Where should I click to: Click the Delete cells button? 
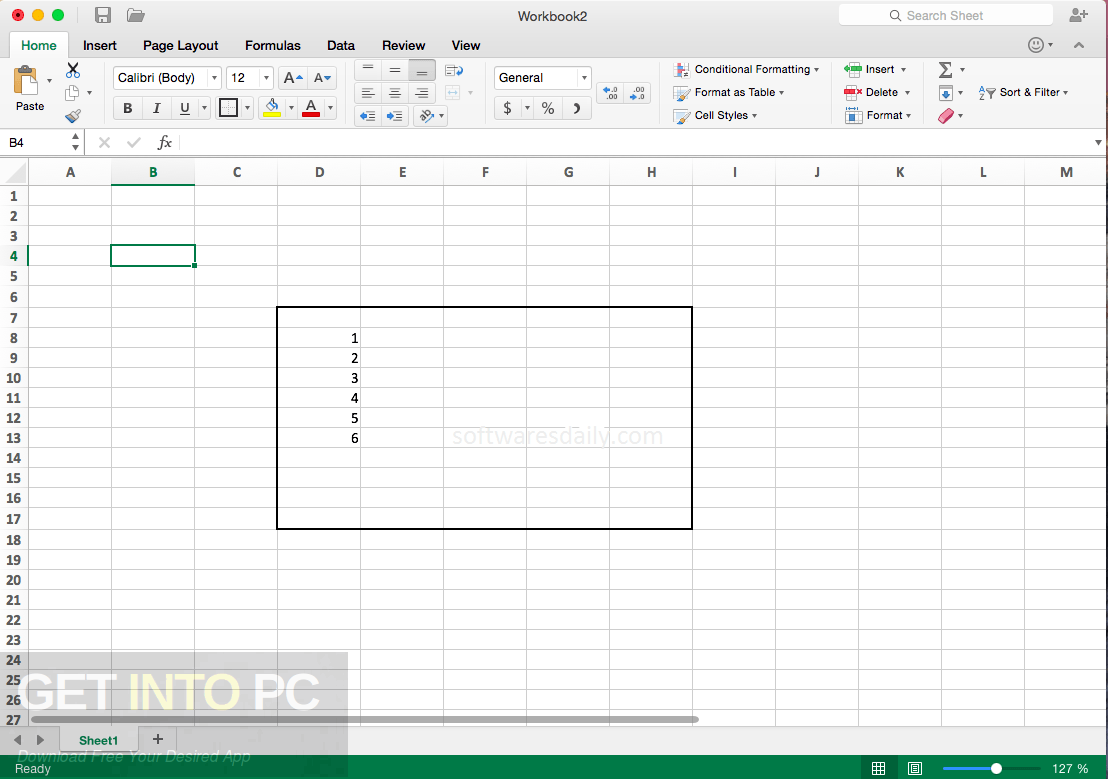[x=877, y=93]
